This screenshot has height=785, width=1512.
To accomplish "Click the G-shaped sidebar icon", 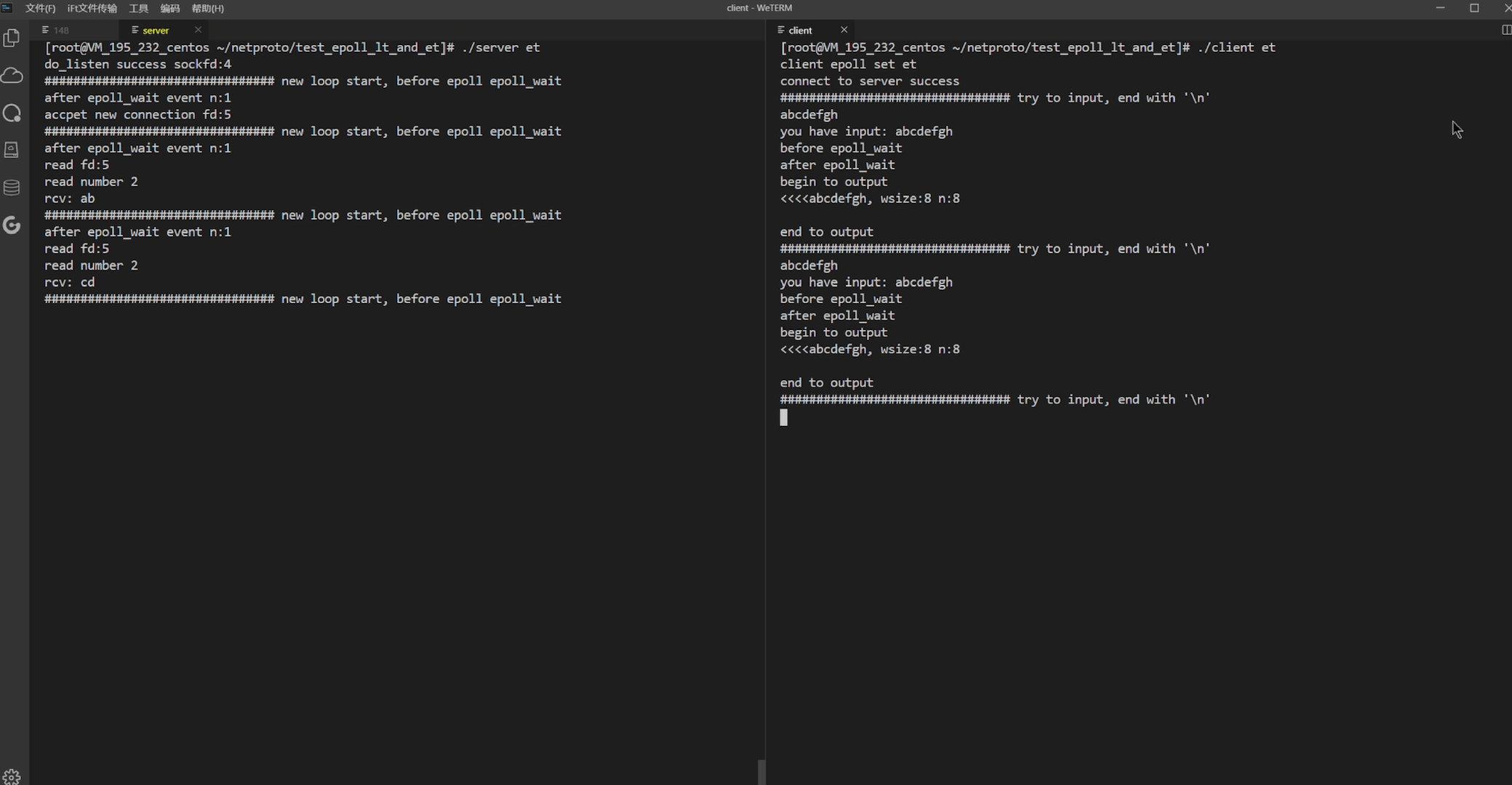I will pyautogui.click(x=12, y=225).
